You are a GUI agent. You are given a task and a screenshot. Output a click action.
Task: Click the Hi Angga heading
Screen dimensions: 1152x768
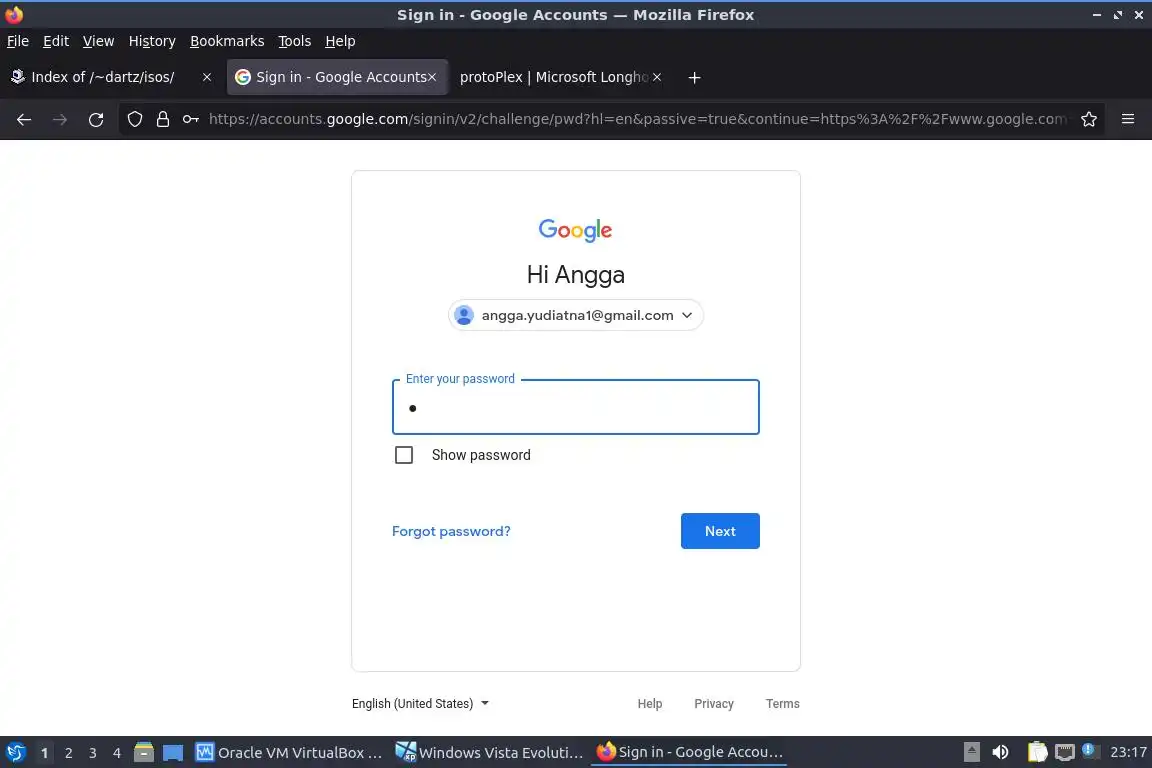(575, 274)
